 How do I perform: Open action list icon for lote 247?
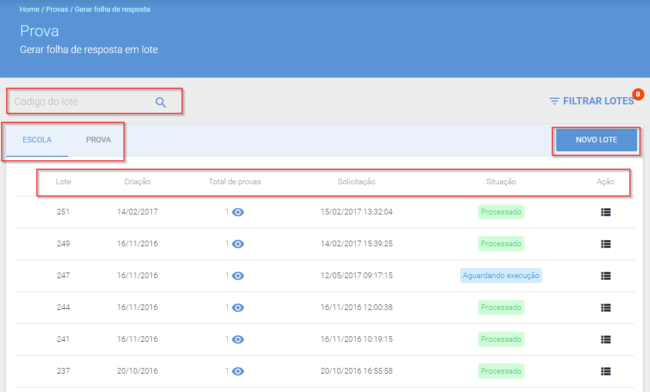(606, 276)
